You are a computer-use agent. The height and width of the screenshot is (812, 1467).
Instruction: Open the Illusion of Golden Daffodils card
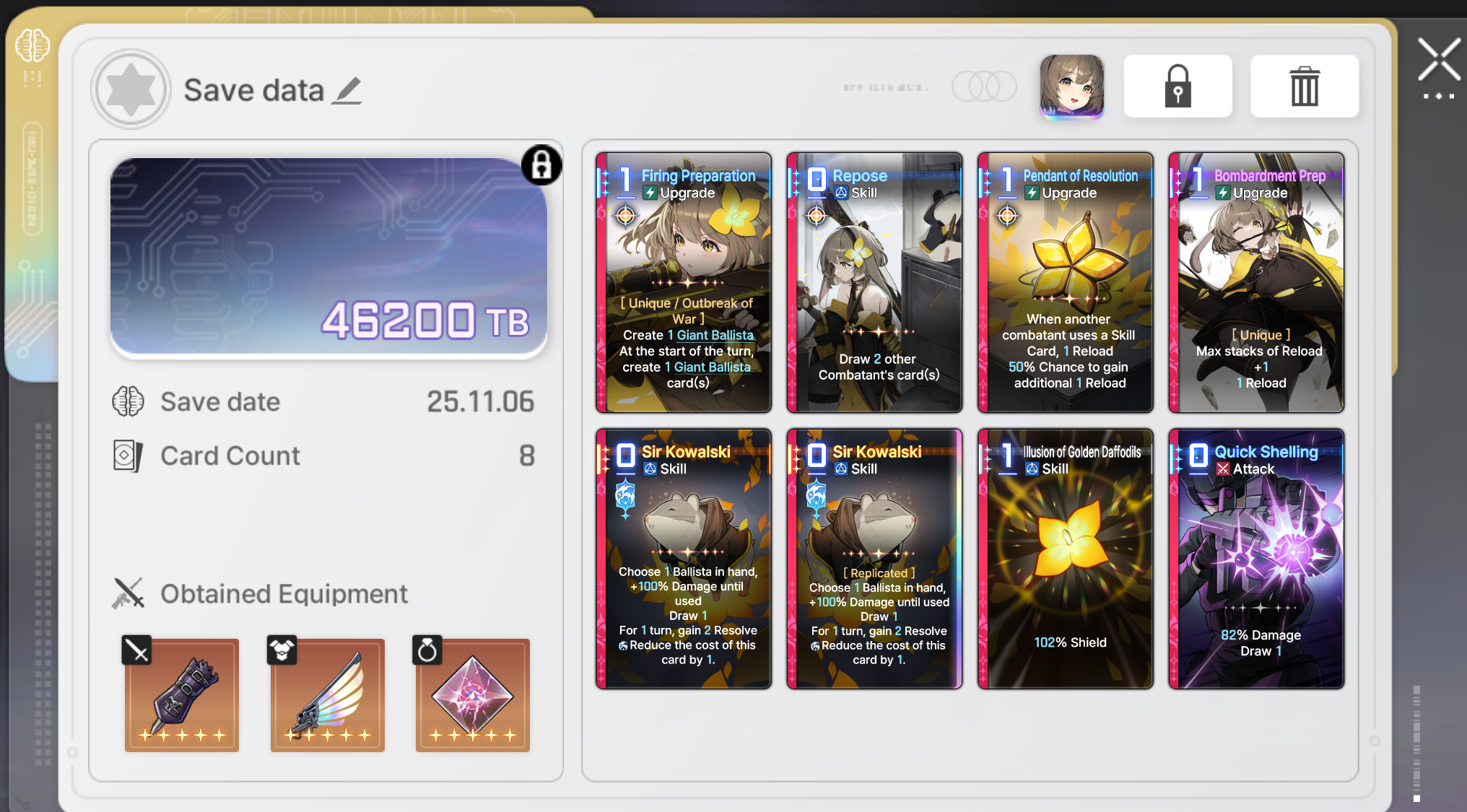click(1066, 559)
